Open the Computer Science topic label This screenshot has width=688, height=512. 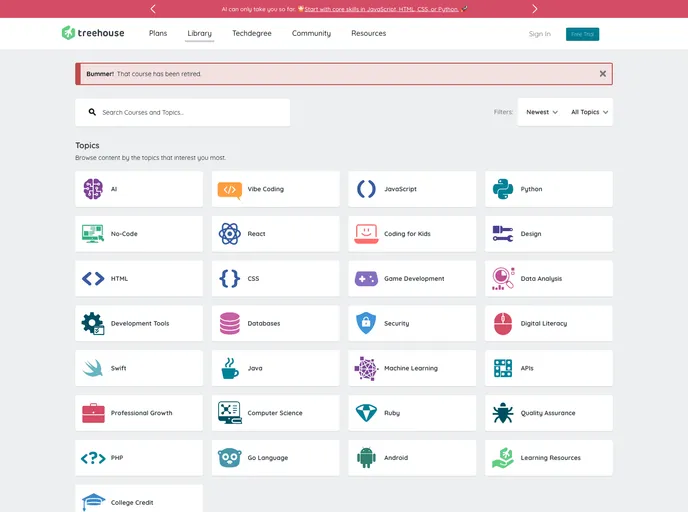point(275,413)
